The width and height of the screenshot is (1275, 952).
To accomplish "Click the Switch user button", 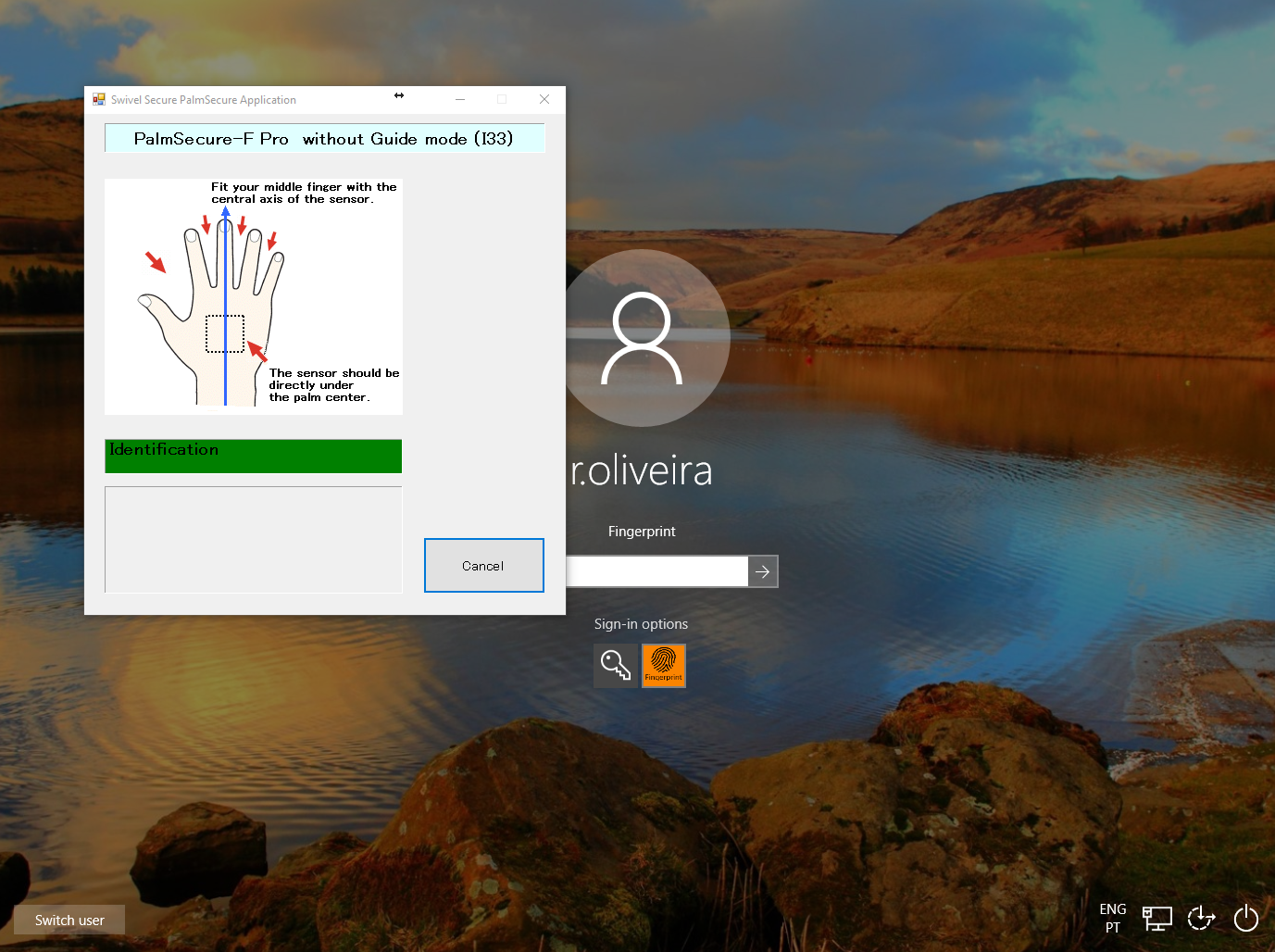I will (x=69, y=920).
